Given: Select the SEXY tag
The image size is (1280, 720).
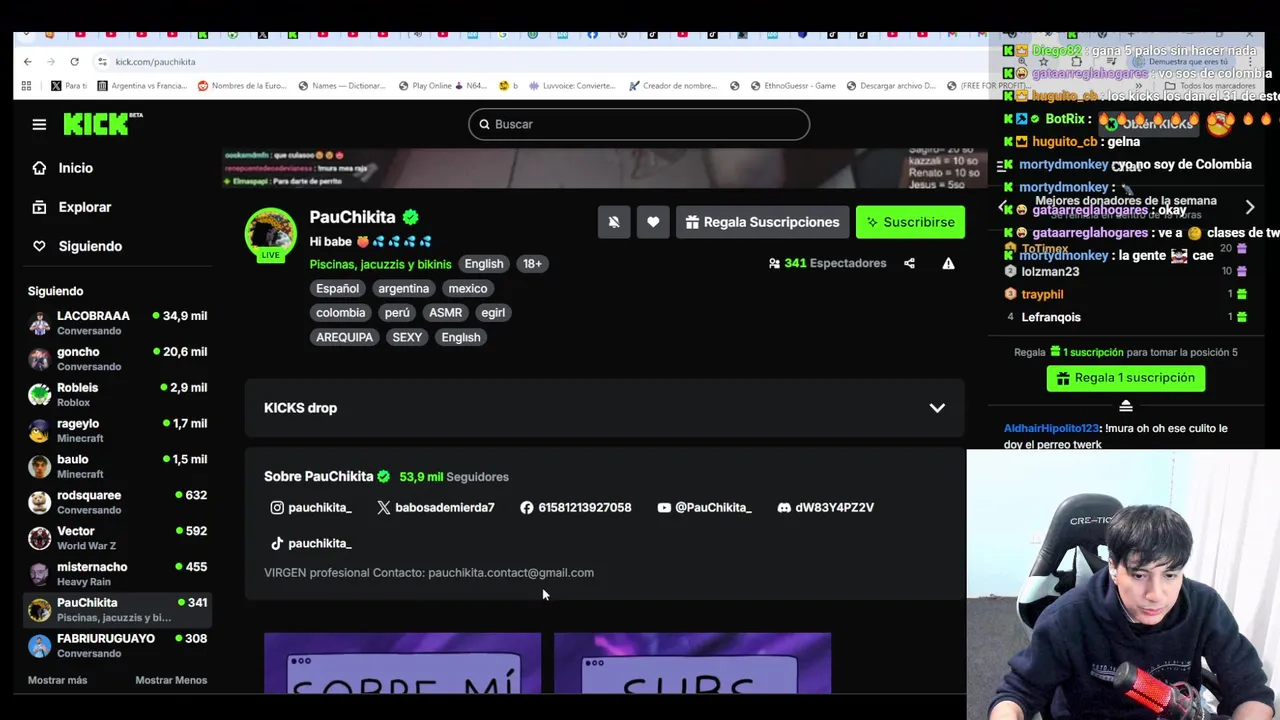Looking at the screenshot, I should [407, 337].
